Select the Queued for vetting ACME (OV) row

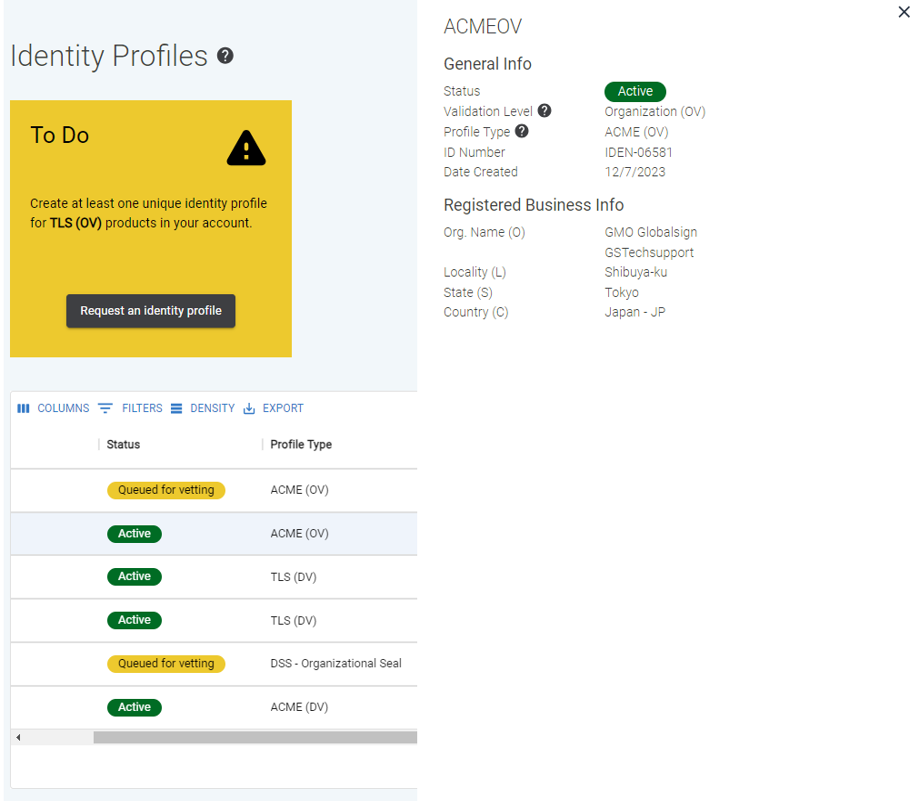click(x=299, y=490)
